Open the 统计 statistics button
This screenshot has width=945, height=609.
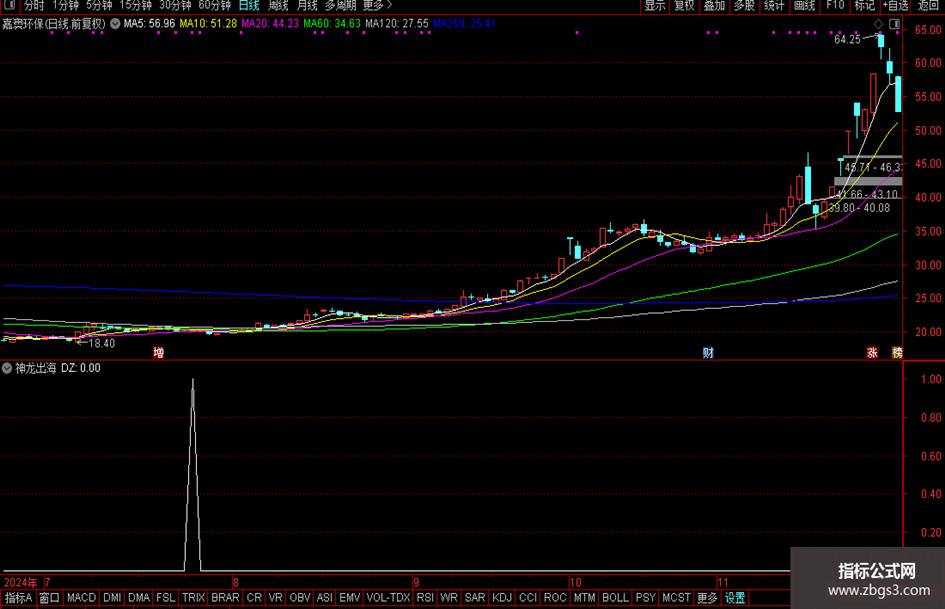click(774, 5)
